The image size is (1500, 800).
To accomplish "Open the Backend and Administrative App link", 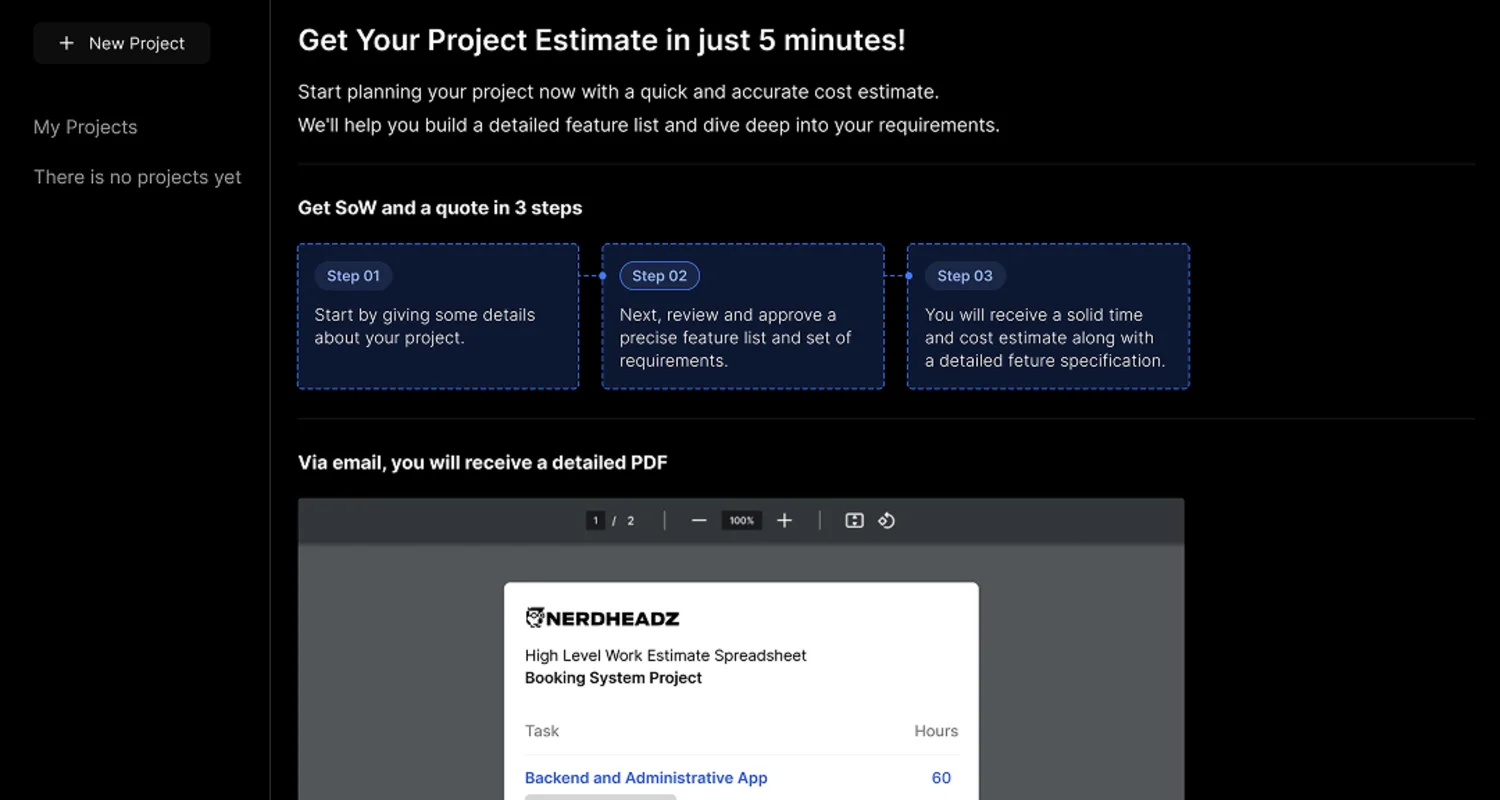I will tap(645, 777).
